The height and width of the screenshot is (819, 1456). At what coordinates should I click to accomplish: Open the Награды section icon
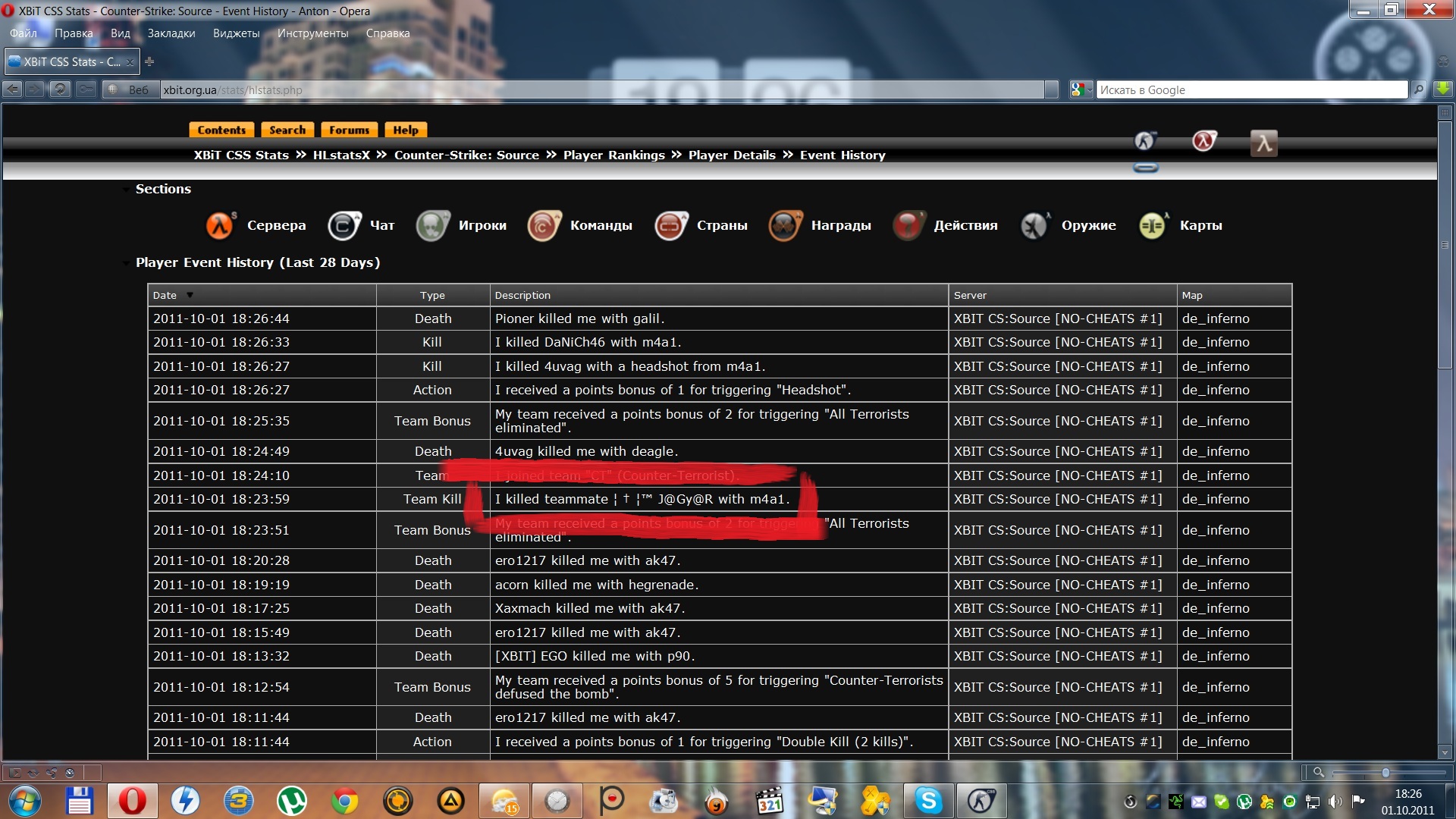tap(785, 225)
